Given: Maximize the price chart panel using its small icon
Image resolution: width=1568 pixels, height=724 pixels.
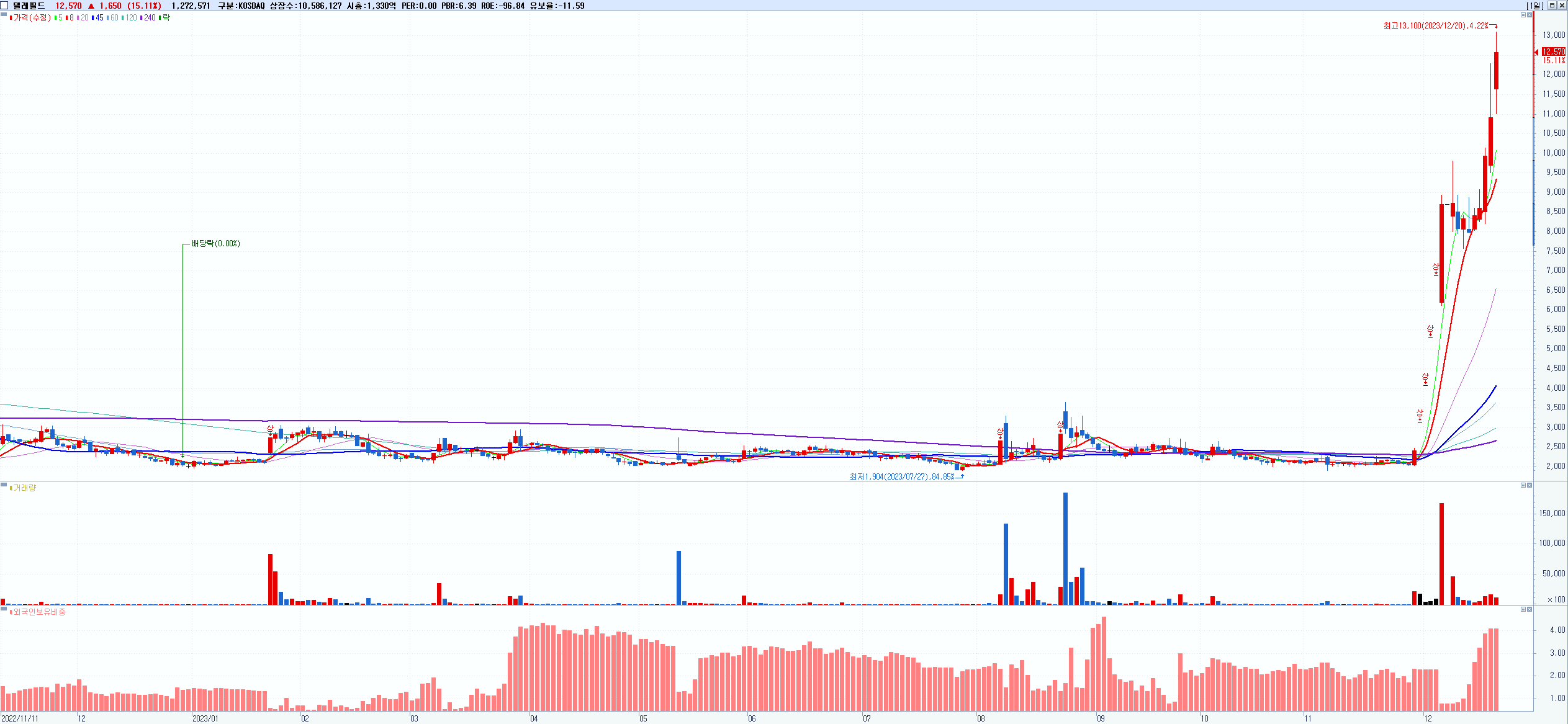Looking at the screenshot, I should (1523, 15).
